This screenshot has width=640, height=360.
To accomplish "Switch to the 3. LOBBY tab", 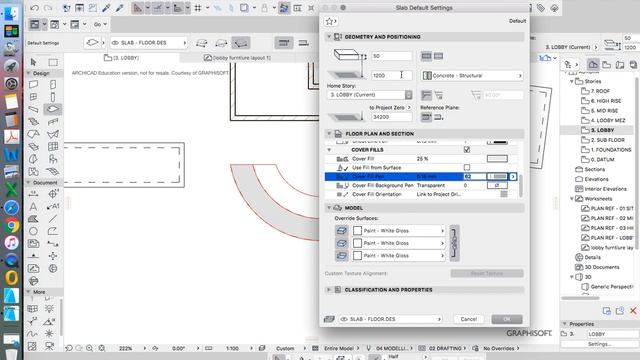I will click(122, 58).
